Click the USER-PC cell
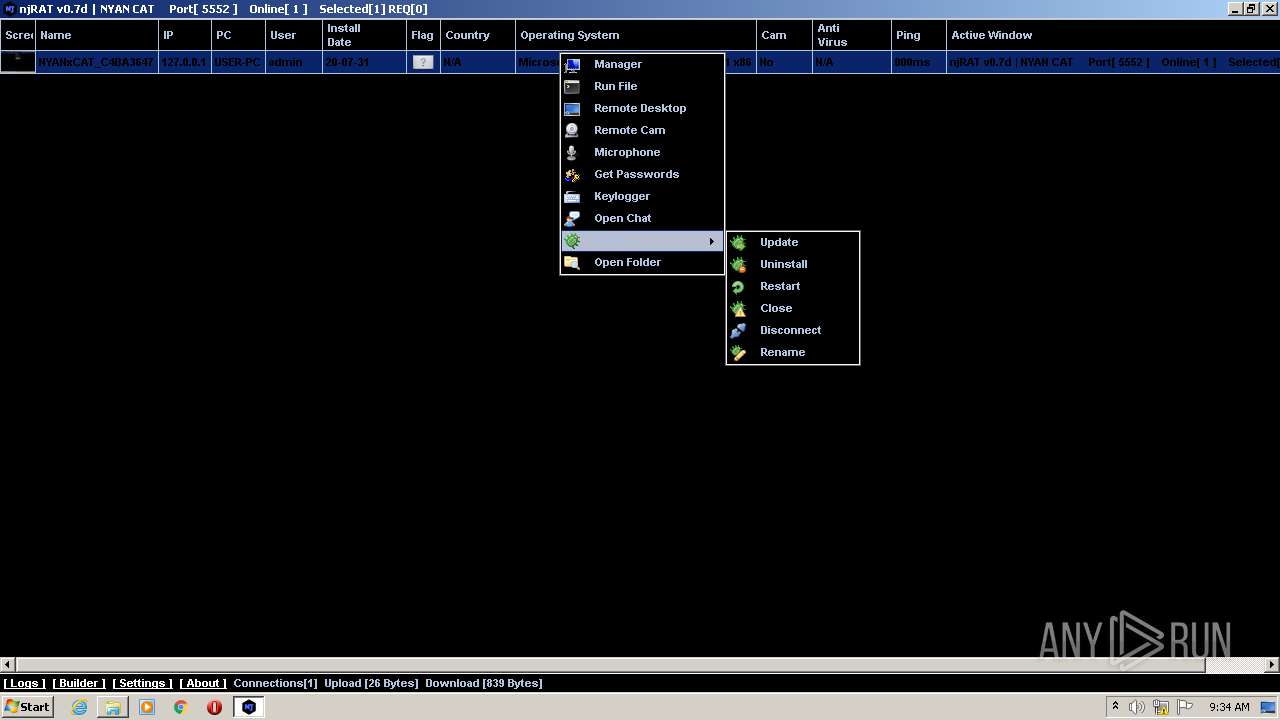1280x720 pixels. tap(238, 62)
